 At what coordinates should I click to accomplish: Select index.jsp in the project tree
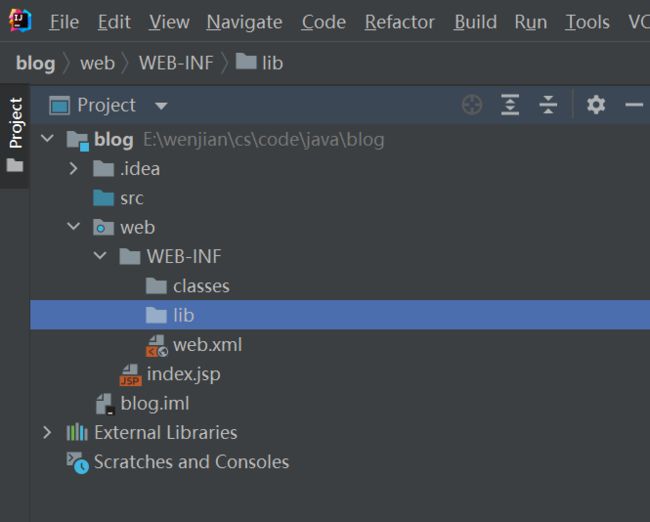pos(184,374)
